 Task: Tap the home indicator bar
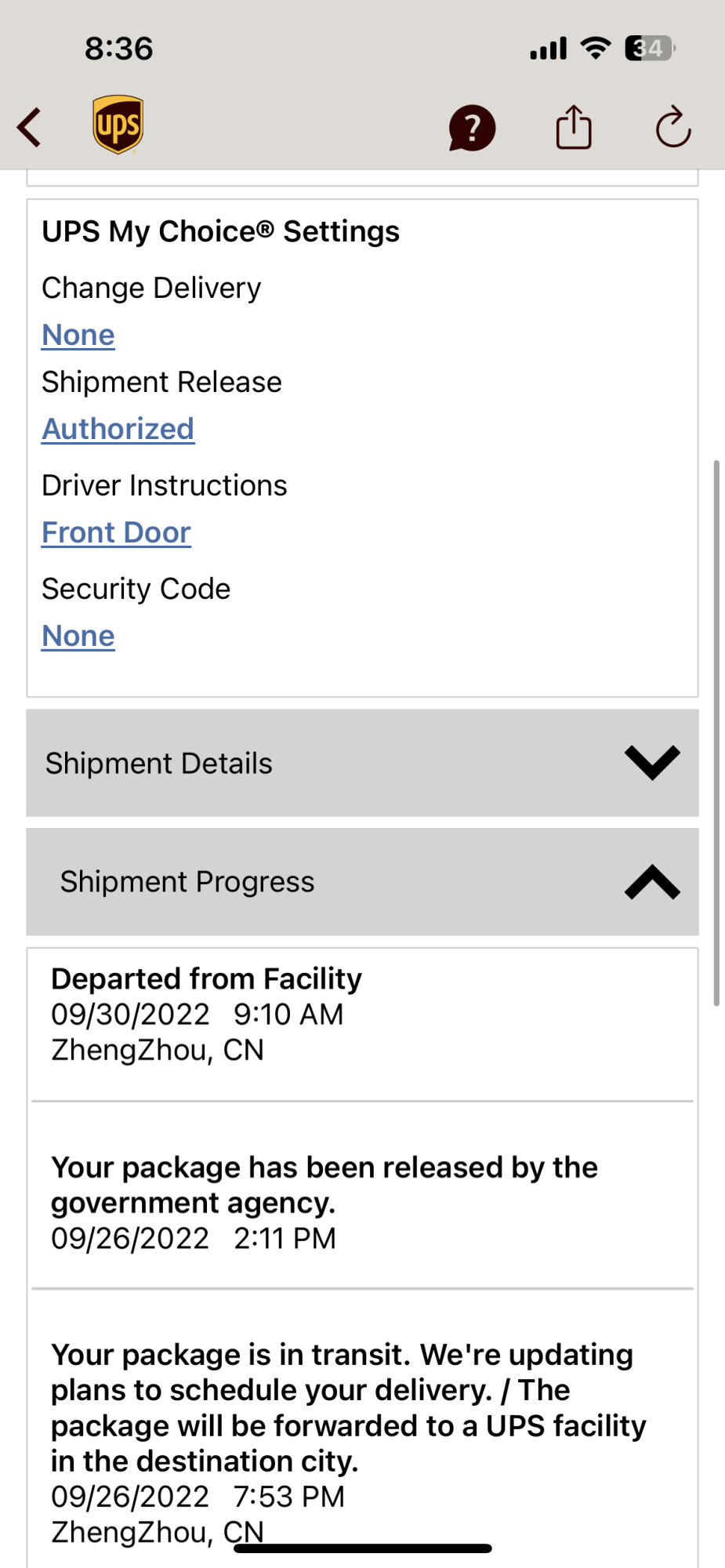[363, 1548]
